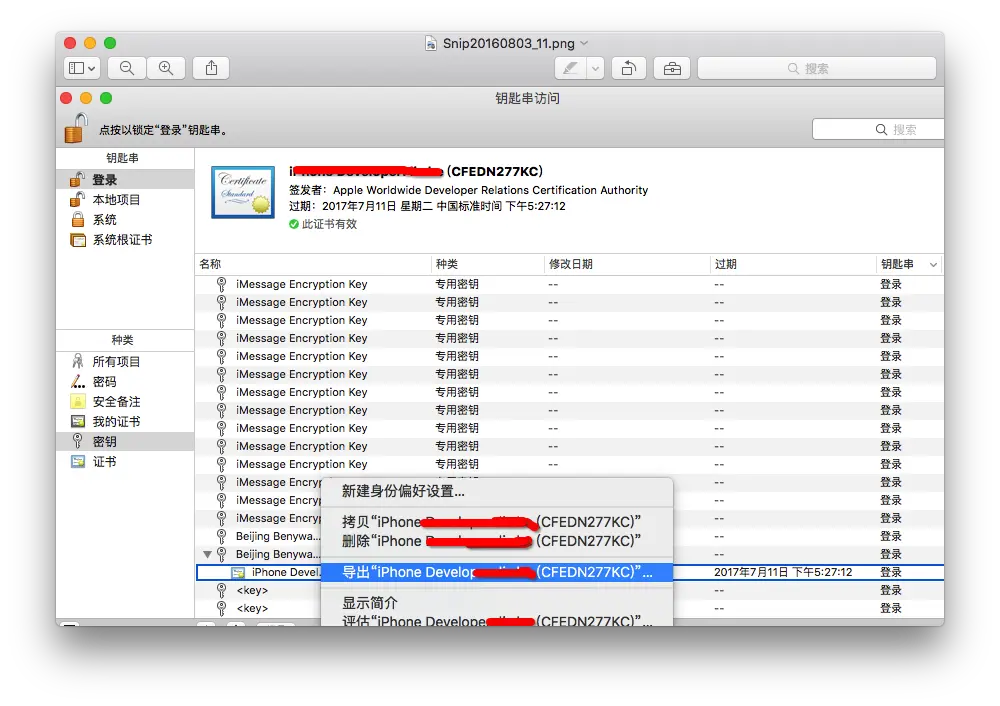This screenshot has width=1000, height=706.
Task: Select the 系统根证书 keychain
Action: click(x=125, y=240)
